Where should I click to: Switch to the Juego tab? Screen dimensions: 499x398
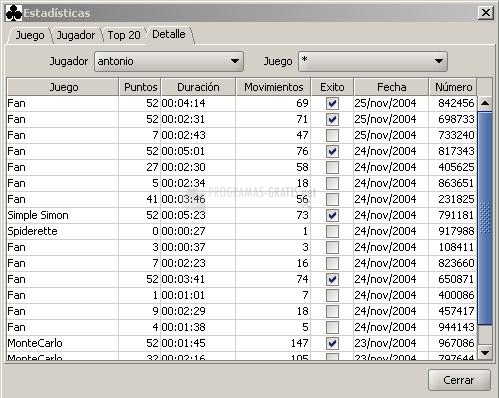tap(30, 35)
